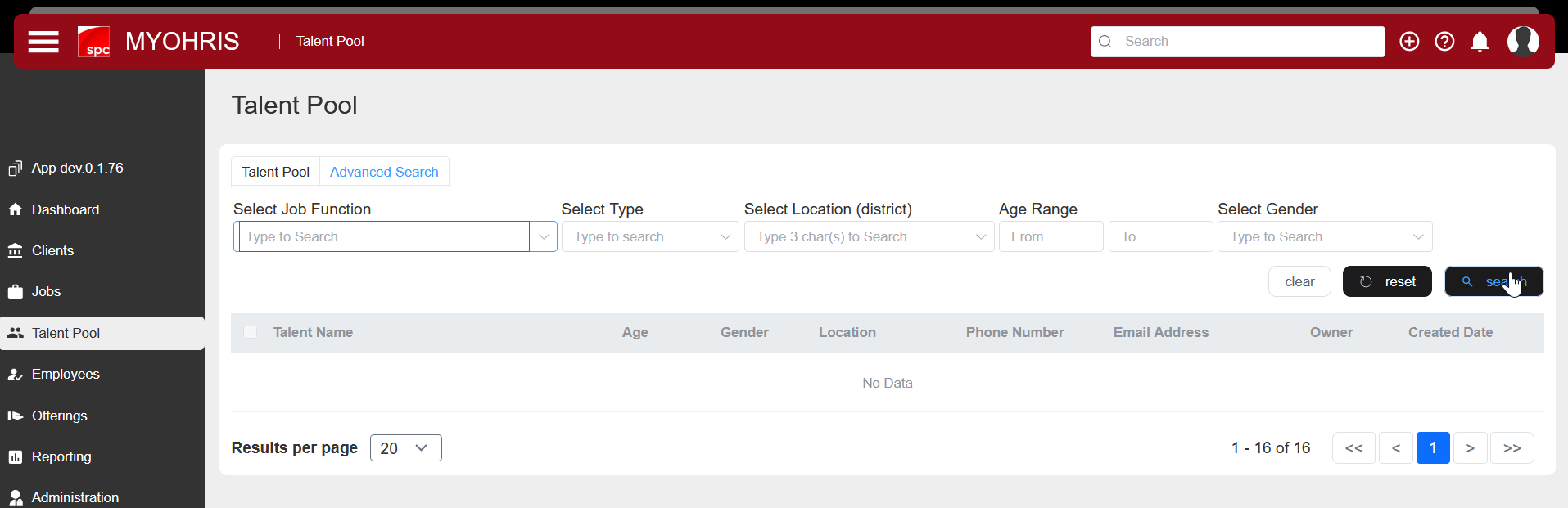
Task: Switch to the Advanced Search tab
Action: click(384, 172)
